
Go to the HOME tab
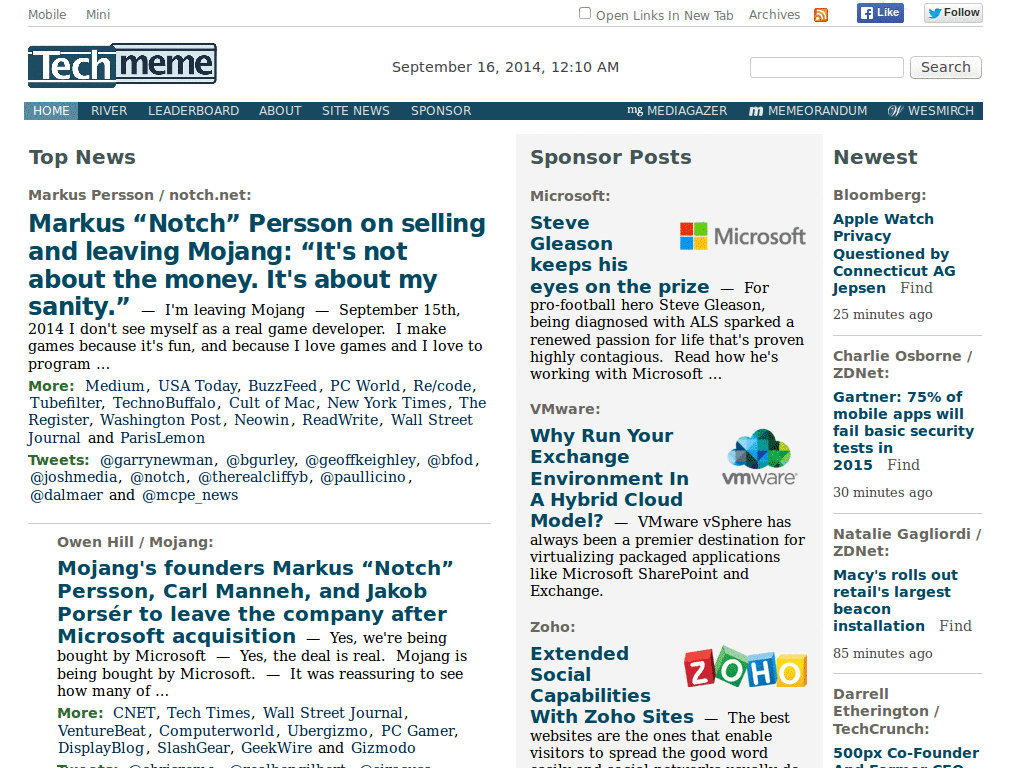coord(51,110)
